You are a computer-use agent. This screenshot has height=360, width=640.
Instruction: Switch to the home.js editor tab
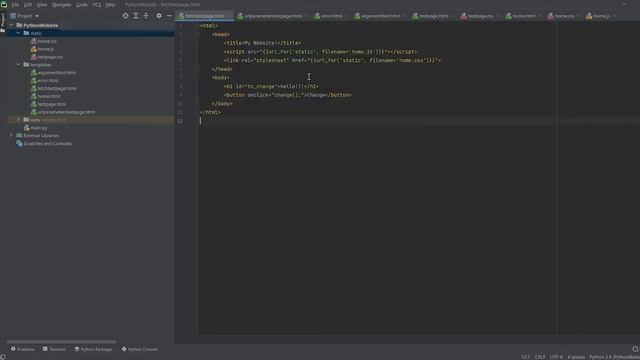coord(601,16)
